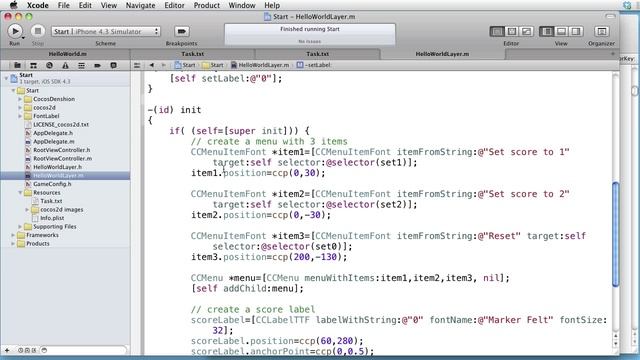Toggle the Debug area view button

(x=561, y=31)
